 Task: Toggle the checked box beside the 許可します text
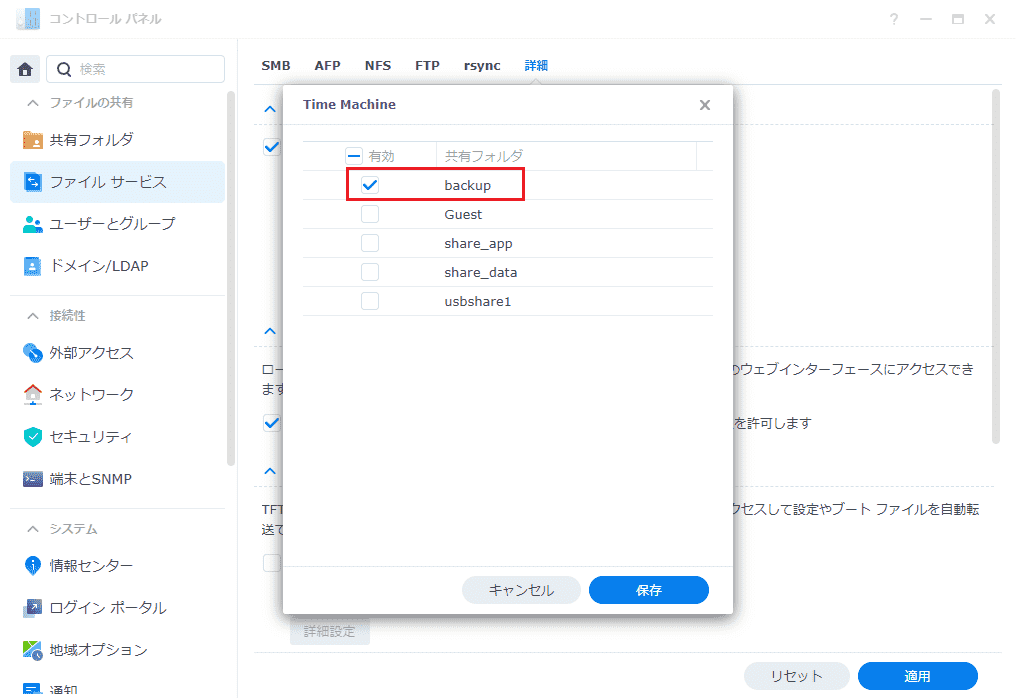(272, 423)
